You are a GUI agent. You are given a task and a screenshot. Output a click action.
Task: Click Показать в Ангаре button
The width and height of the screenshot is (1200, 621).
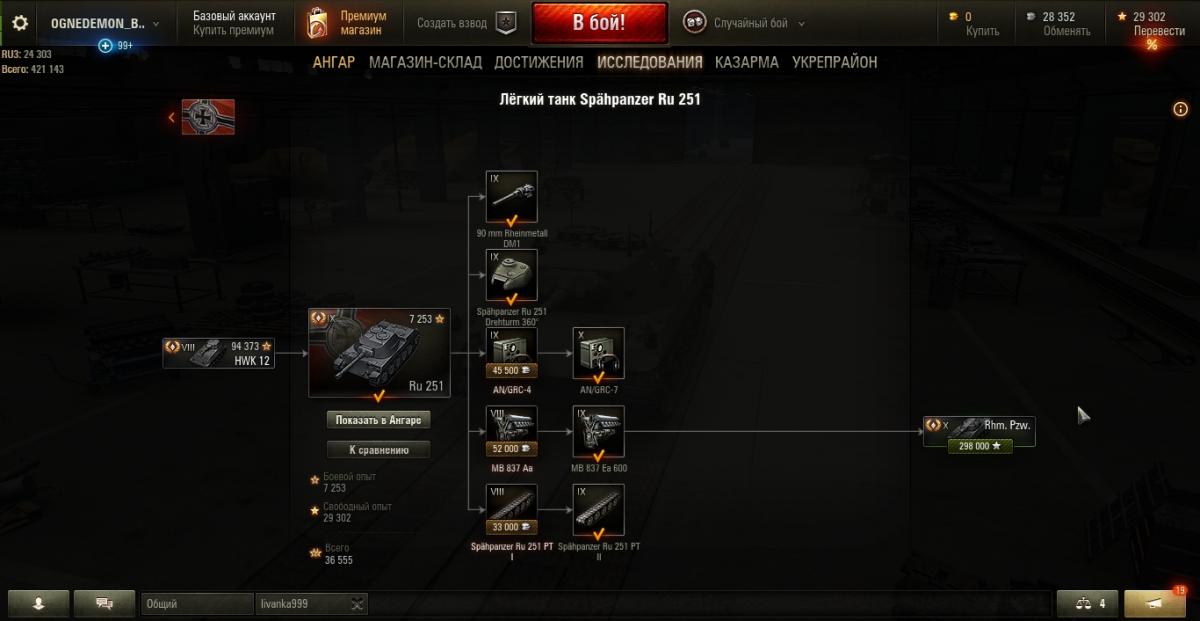coord(379,420)
